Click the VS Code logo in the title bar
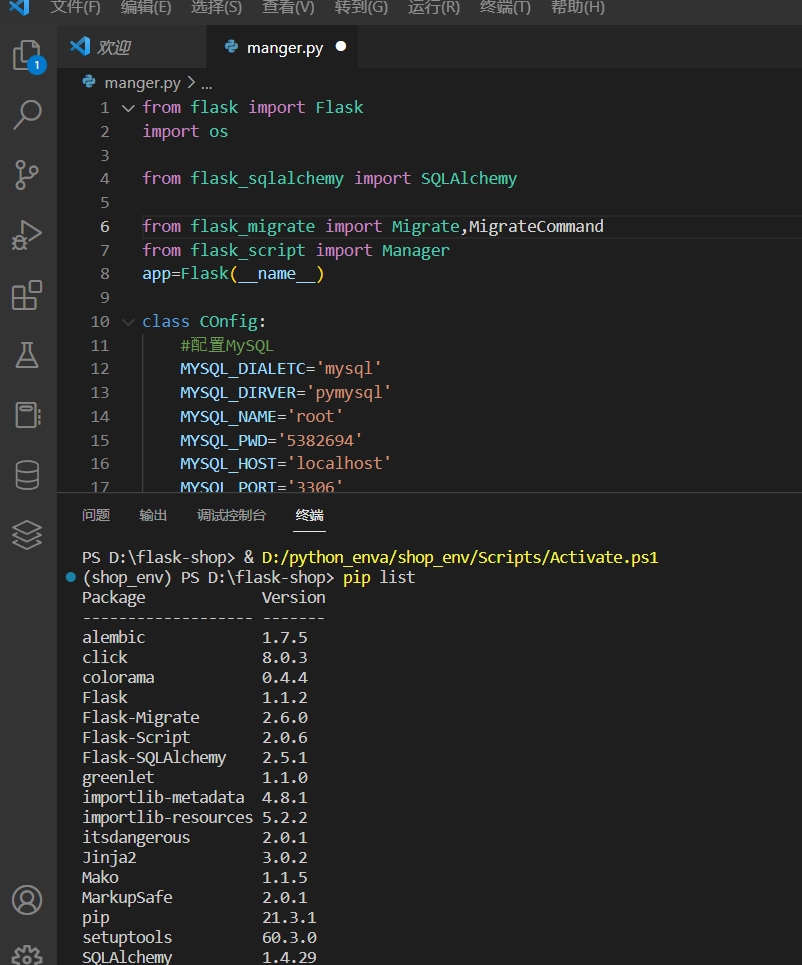 click(20, 7)
